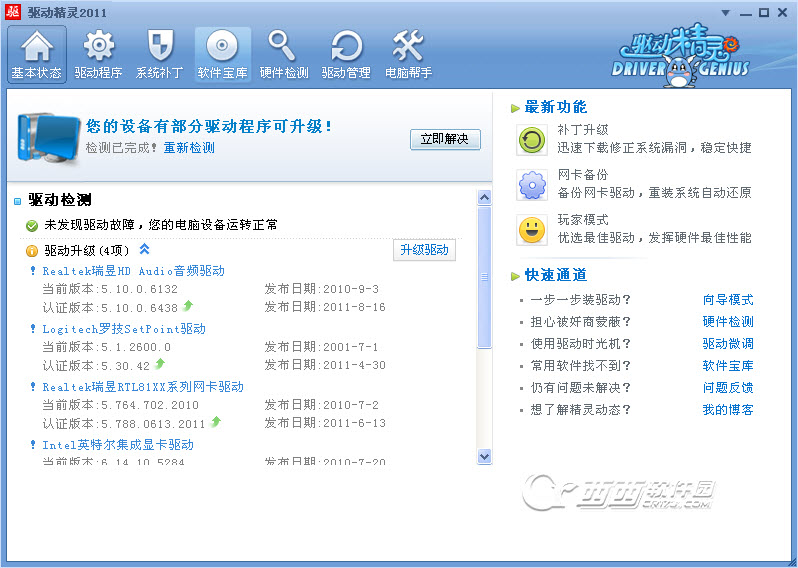Click the 最新功能 green triangle marker
Viewport: 798px width, 568px height.
[x=515, y=108]
